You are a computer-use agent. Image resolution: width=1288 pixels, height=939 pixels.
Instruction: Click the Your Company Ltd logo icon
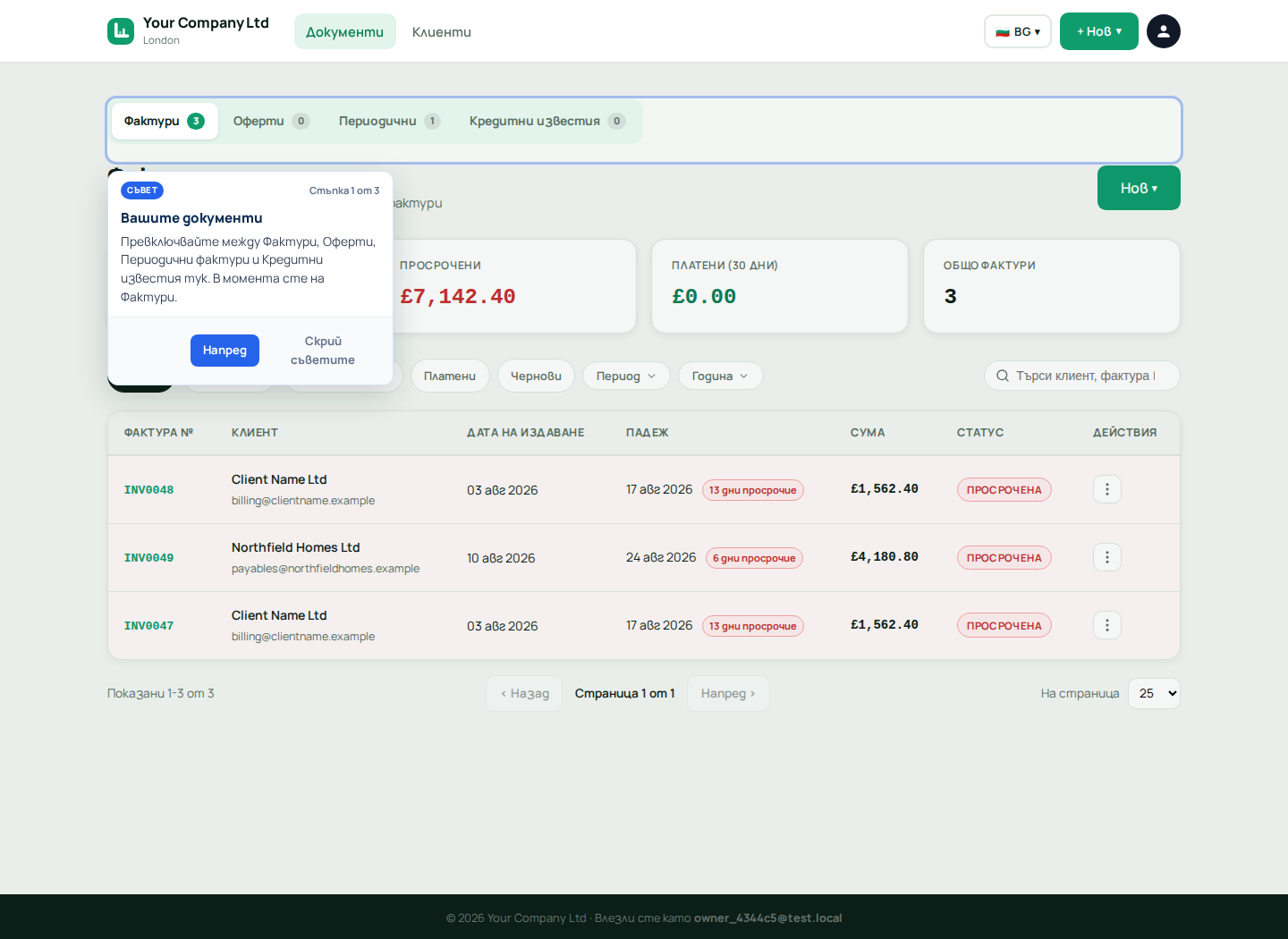point(121,31)
